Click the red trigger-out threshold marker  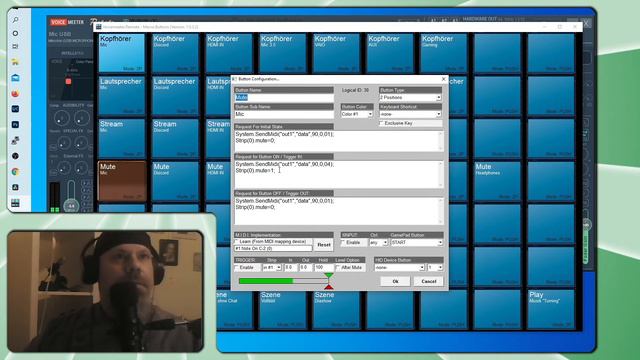329,287
